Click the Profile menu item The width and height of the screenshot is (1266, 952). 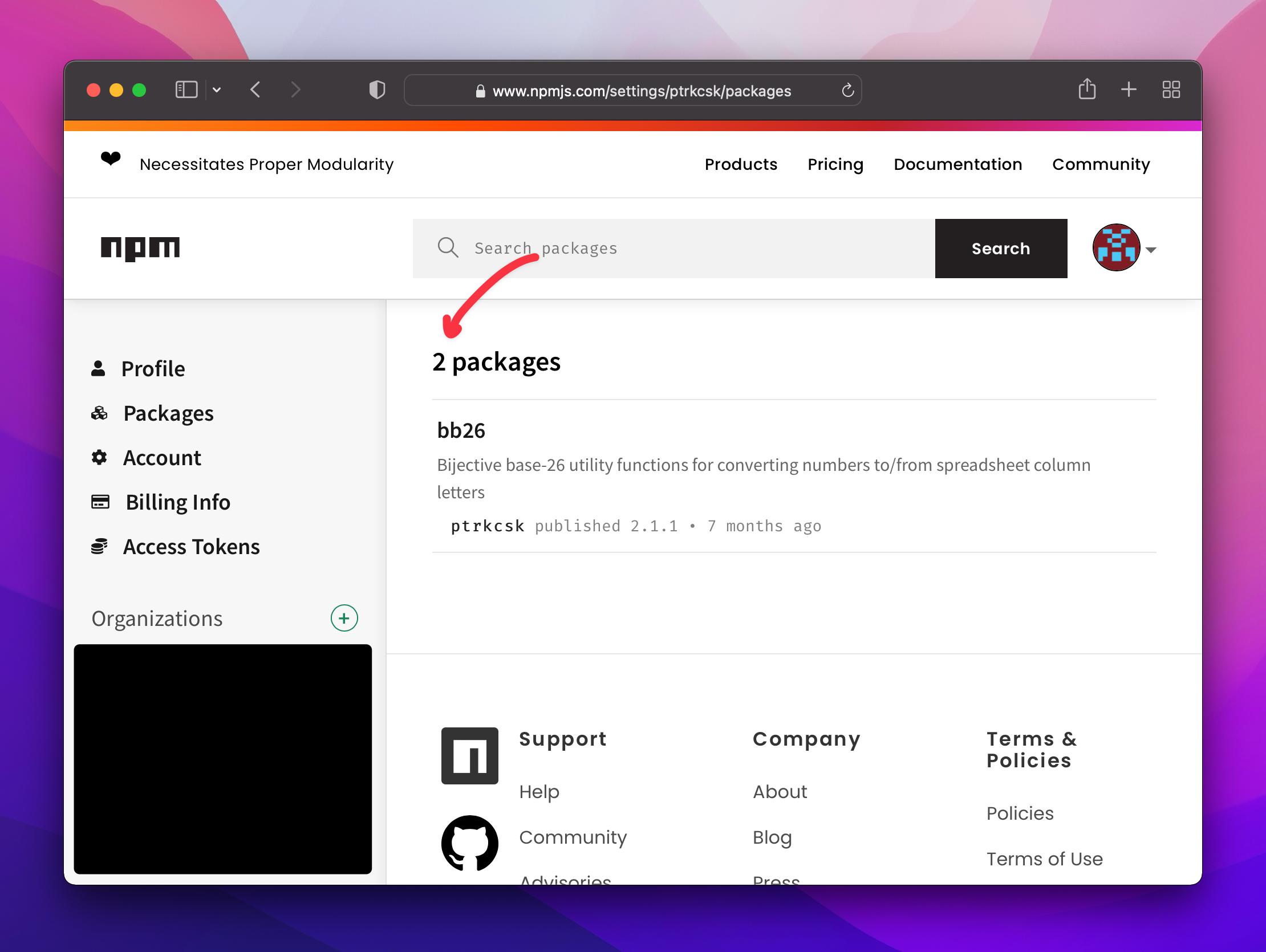coord(153,367)
